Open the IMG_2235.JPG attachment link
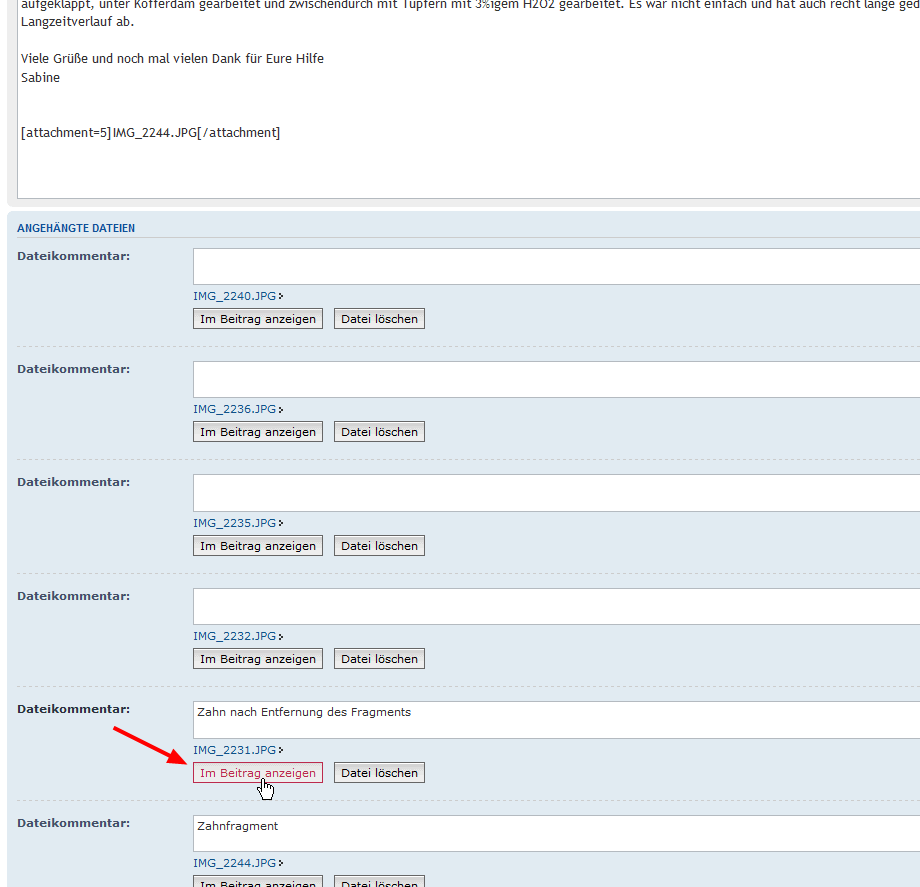 click(235, 523)
